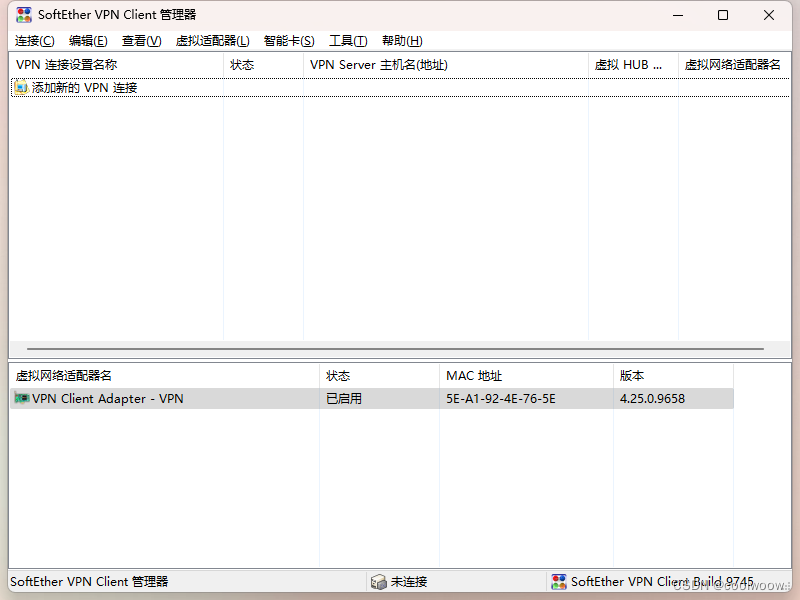Screen dimensions: 800x600
Task: Click the SoftEther icon in status bar
Action: pyautogui.click(x=559, y=582)
